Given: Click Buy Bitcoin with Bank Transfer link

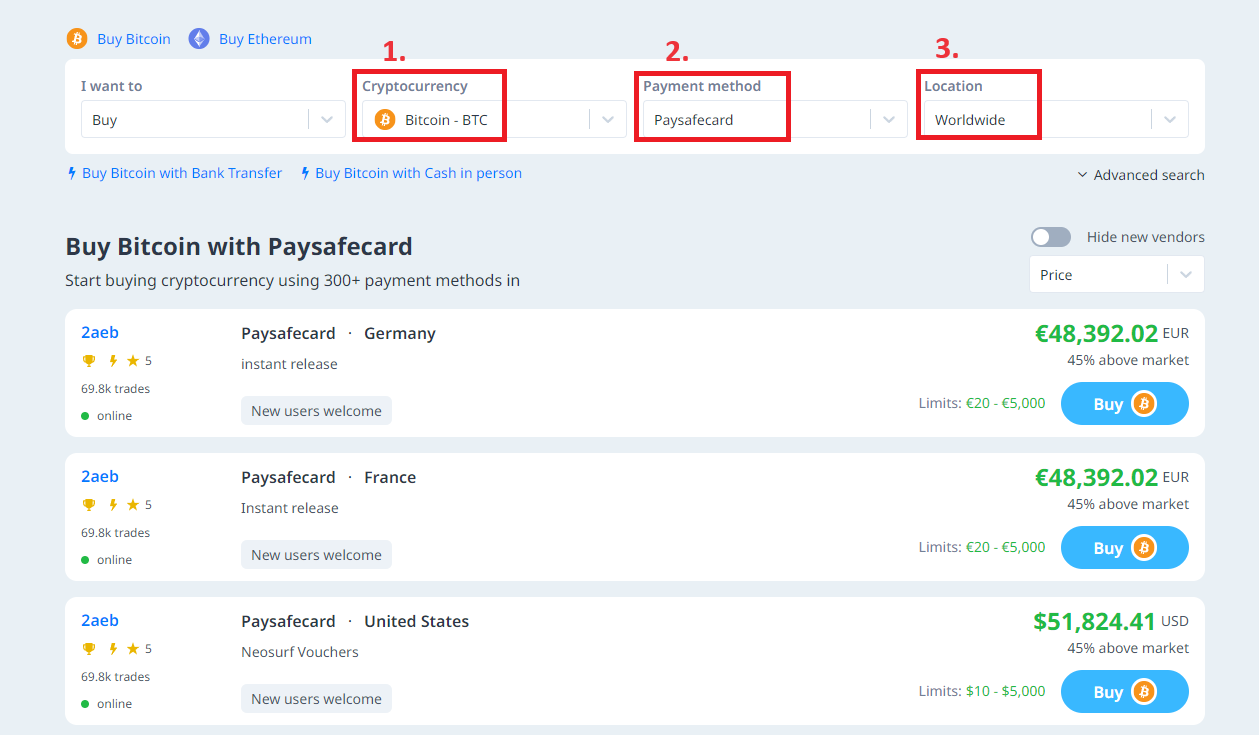Looking at the screenshot, I should (x=182, y=173).
